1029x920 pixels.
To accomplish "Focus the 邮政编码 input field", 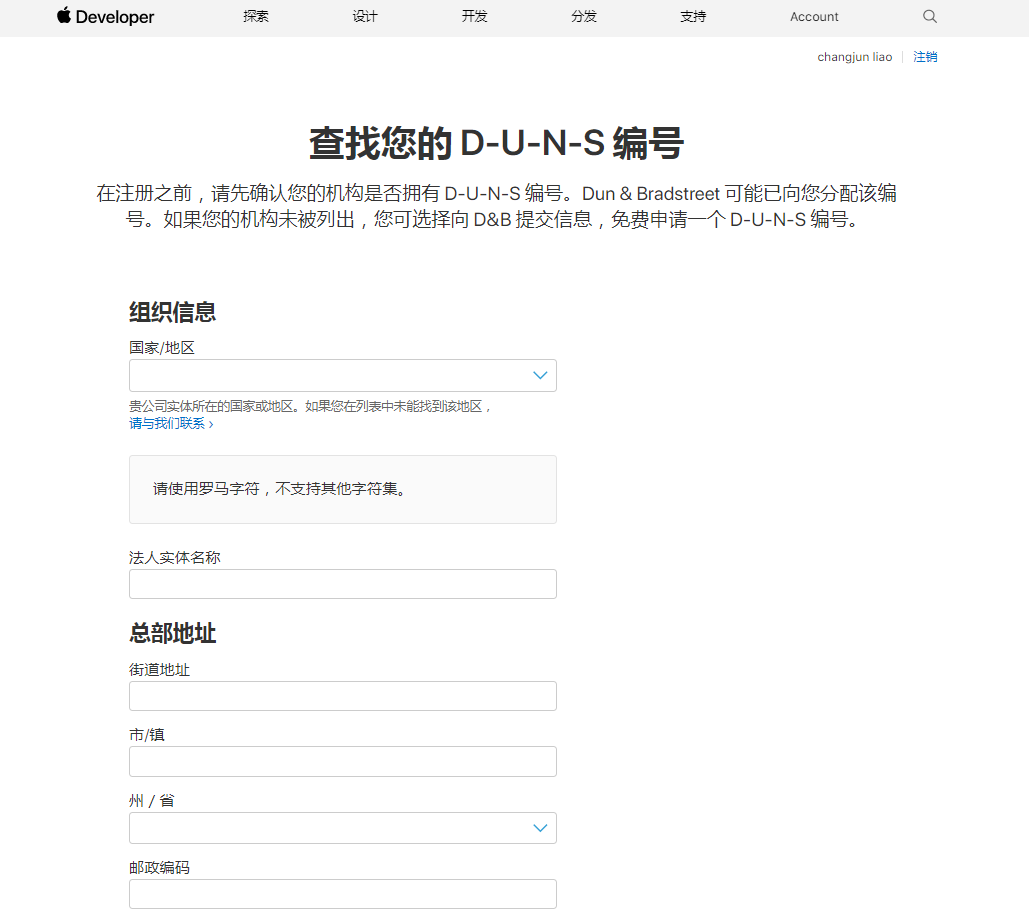I will pos(343,894).
